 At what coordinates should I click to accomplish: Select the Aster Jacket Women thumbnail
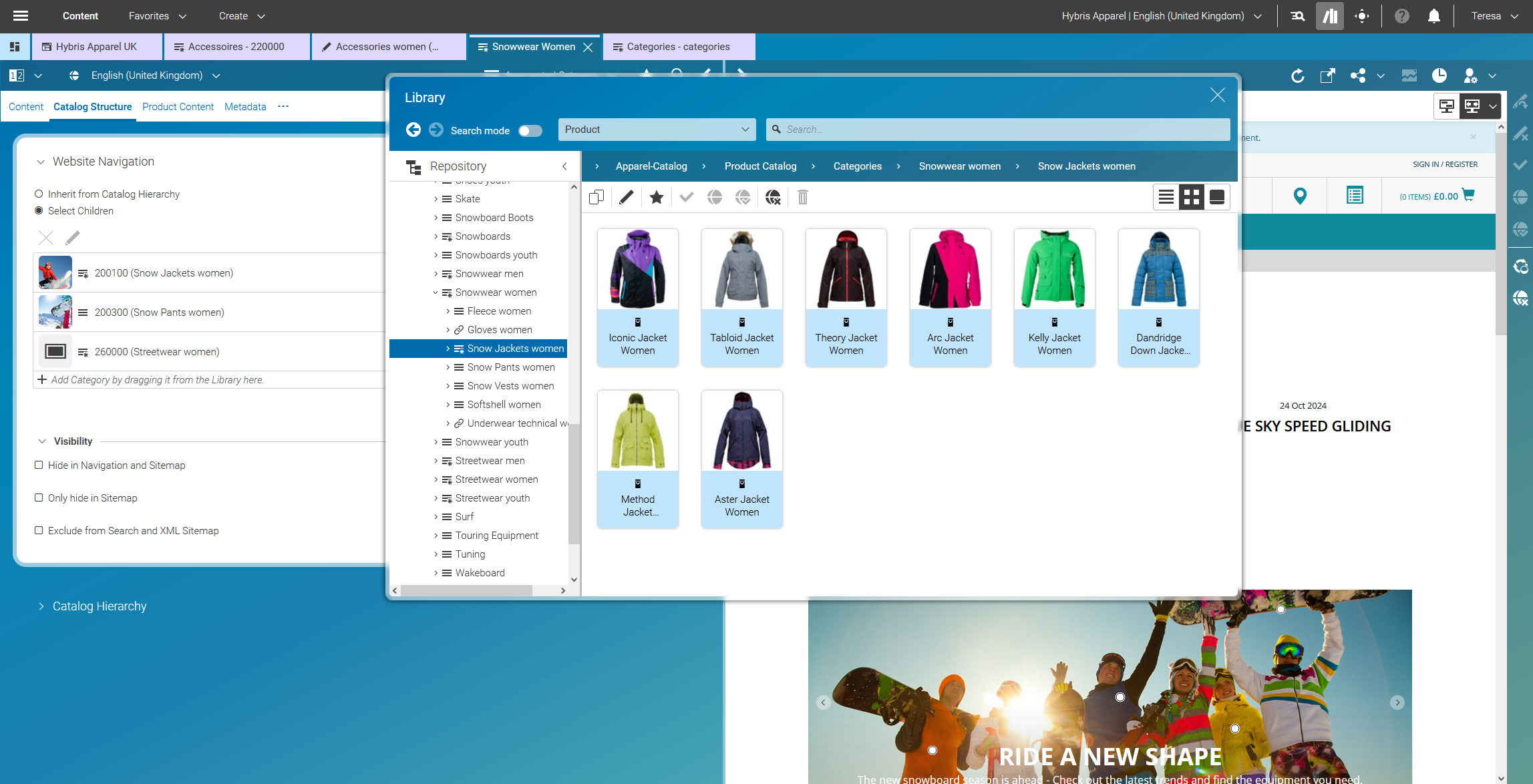tap(741, 431)
